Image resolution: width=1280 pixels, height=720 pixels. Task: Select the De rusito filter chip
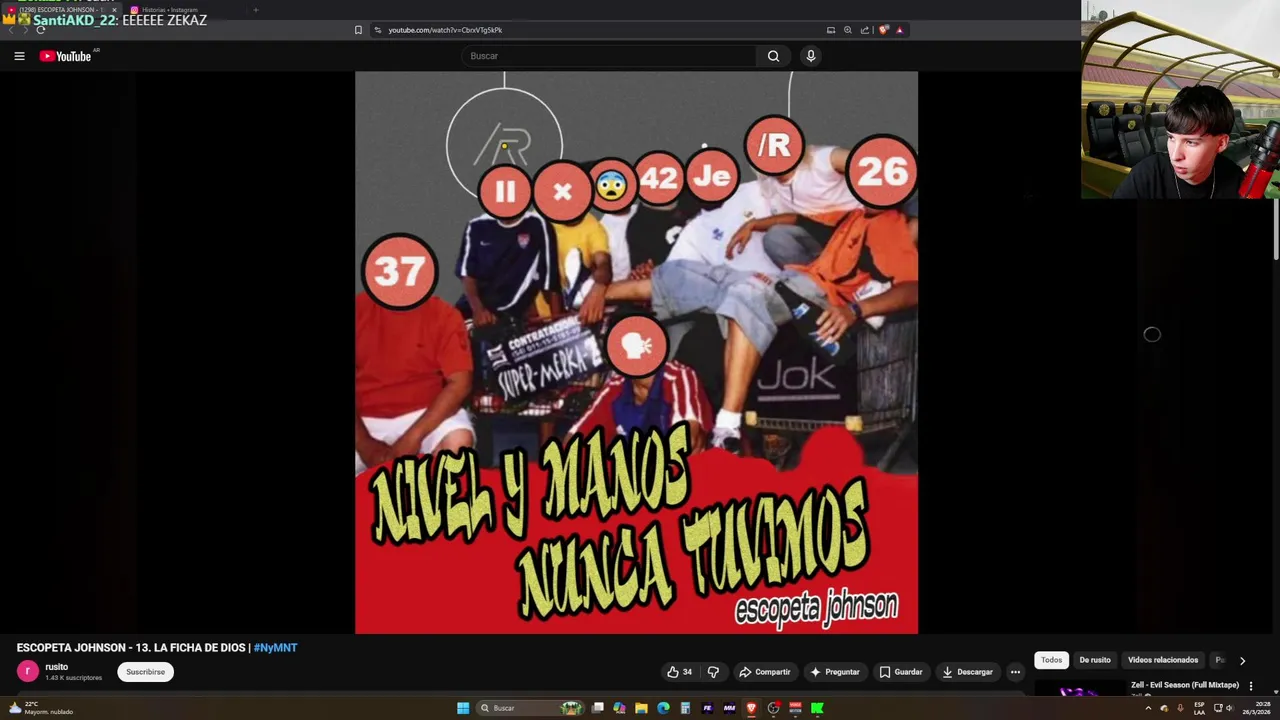pyautogui.click(x=1095, y=660)
